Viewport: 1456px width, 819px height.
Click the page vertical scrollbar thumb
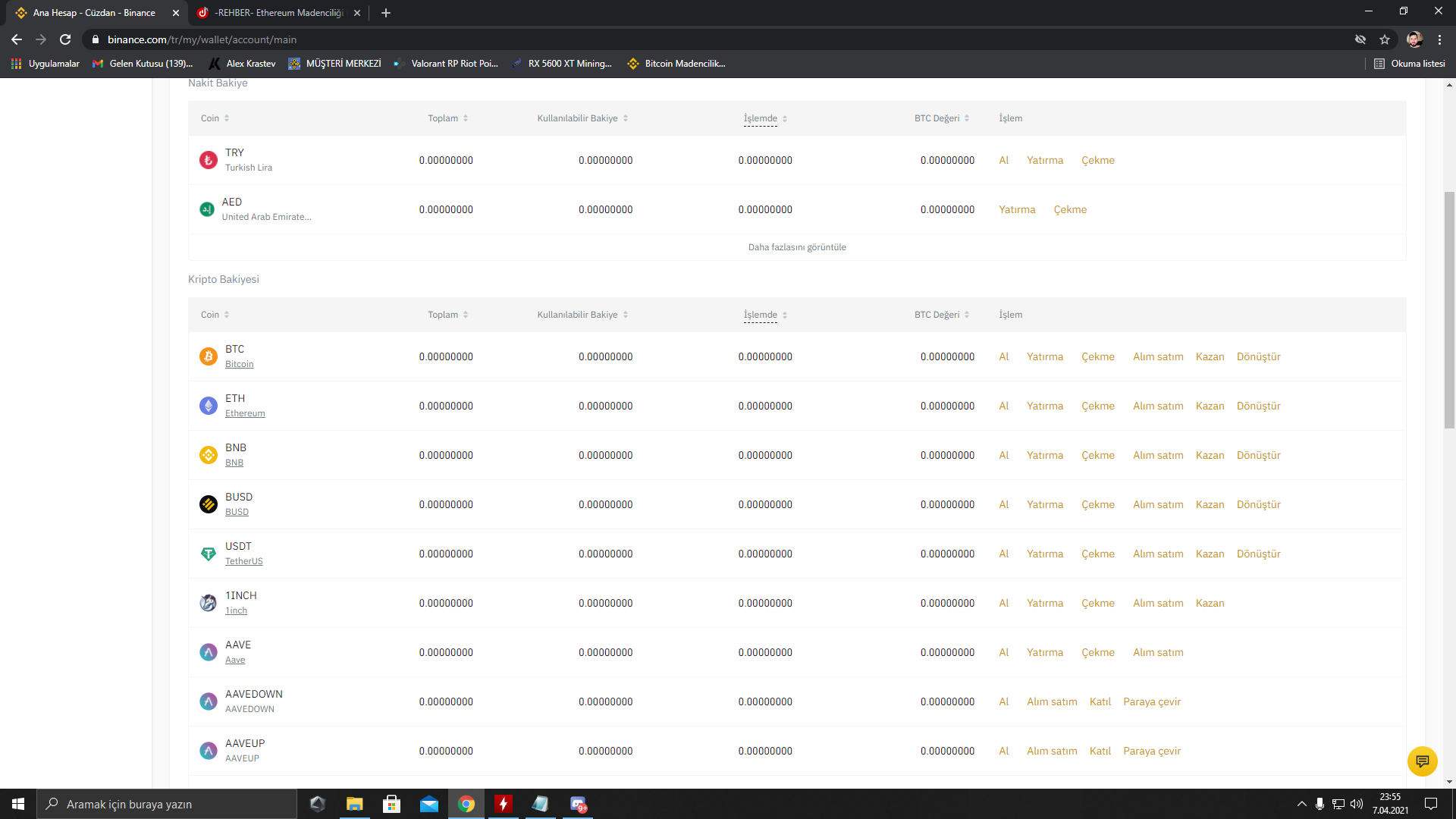[x=1449, y=311]
